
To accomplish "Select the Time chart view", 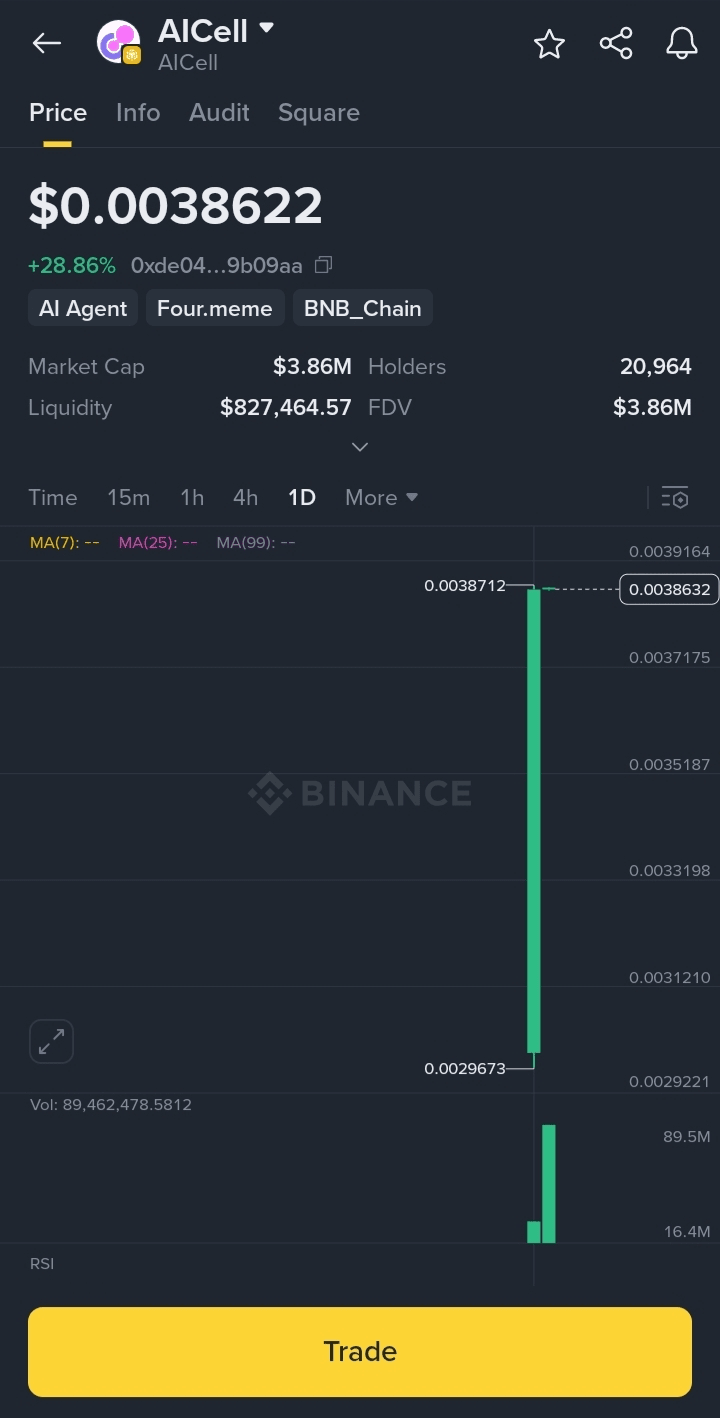I will 53,497.
